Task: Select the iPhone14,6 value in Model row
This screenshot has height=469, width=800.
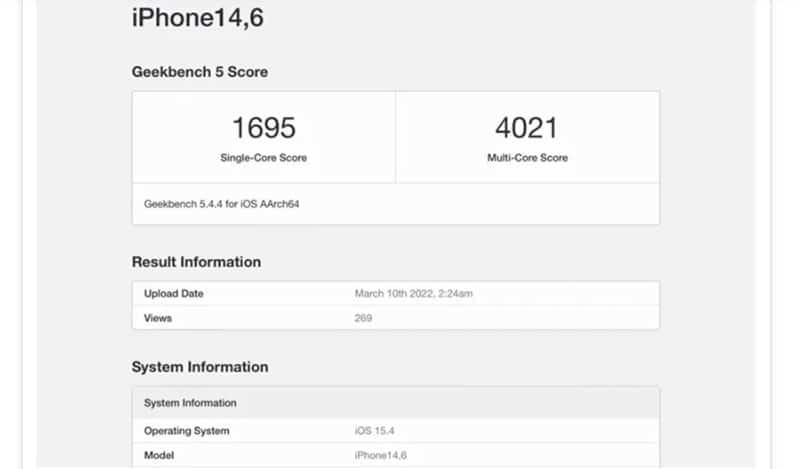Action: [380, 455]
